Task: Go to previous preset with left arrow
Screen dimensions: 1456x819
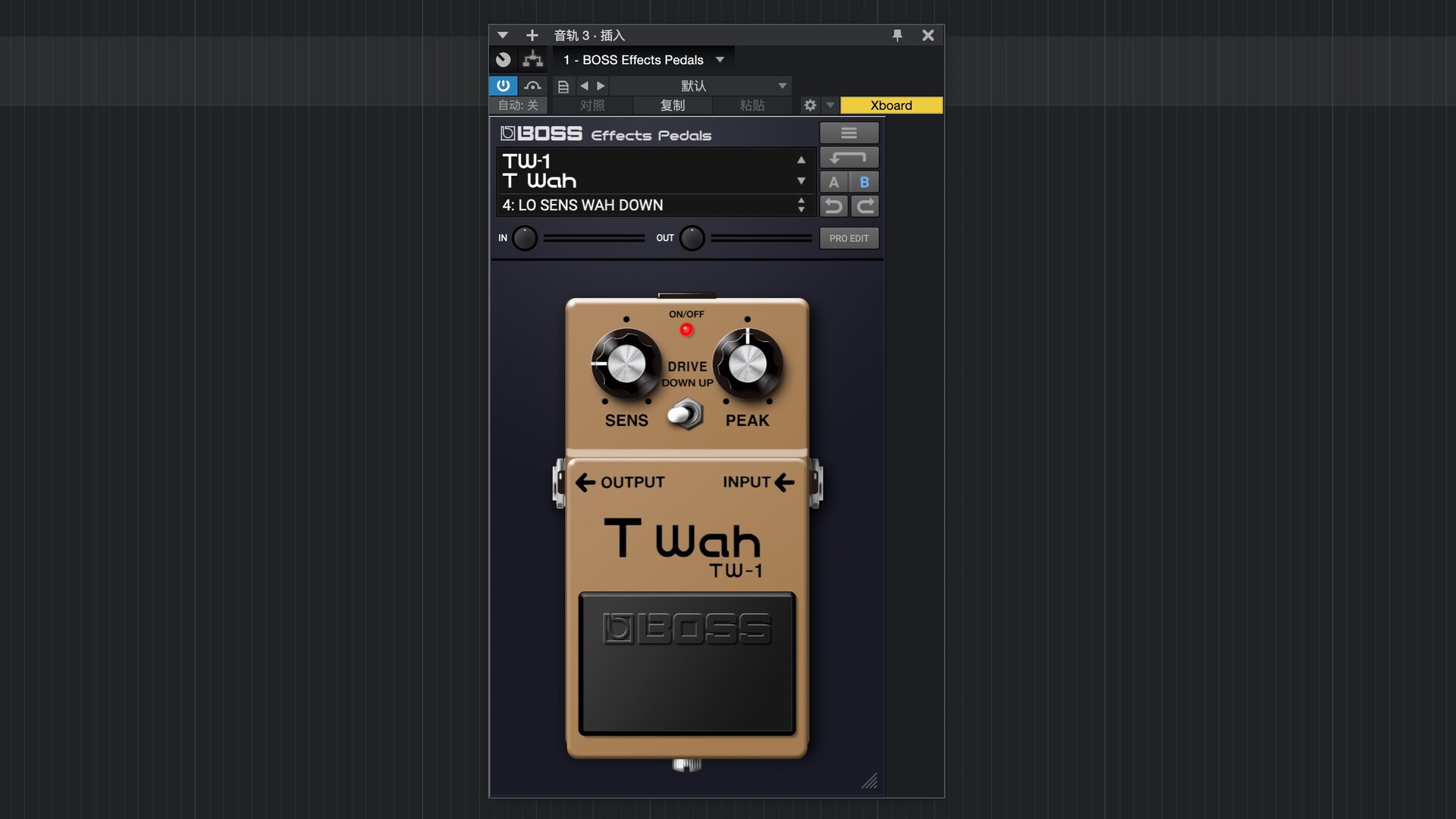Action: point(584,86)
